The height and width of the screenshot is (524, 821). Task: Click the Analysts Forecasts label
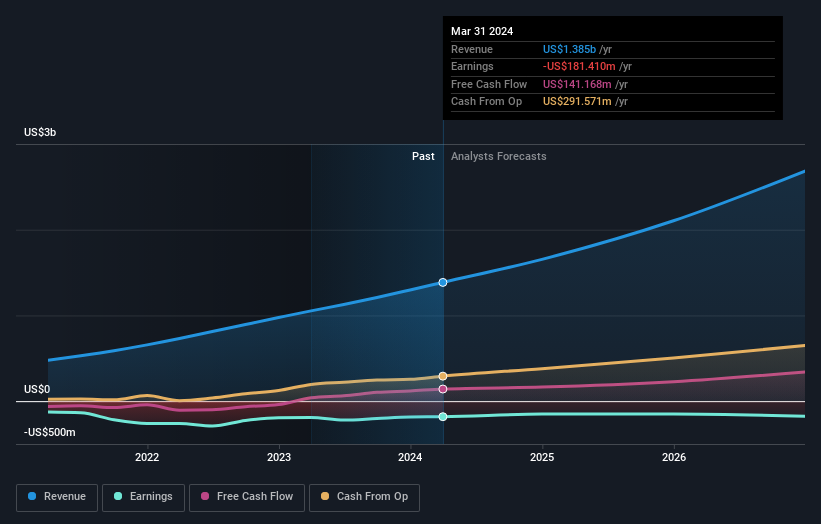(x=498, y=156)
